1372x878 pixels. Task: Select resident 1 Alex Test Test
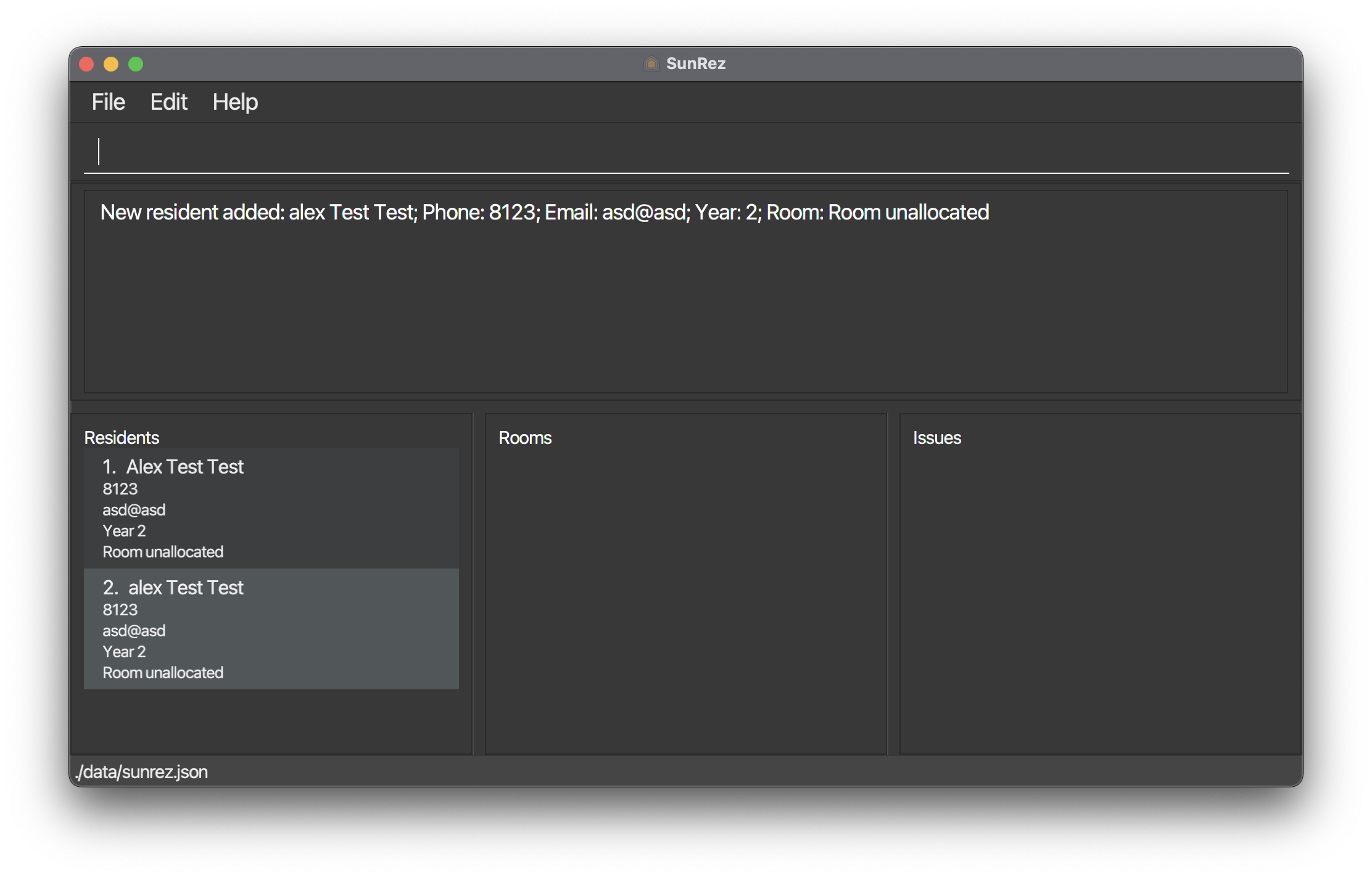click(184, 467)
